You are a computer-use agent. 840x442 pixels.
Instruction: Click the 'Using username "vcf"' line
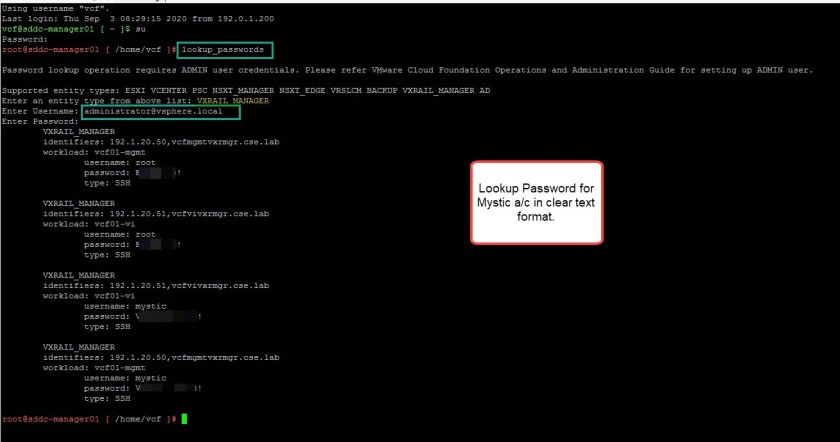(x=56, y=9)
